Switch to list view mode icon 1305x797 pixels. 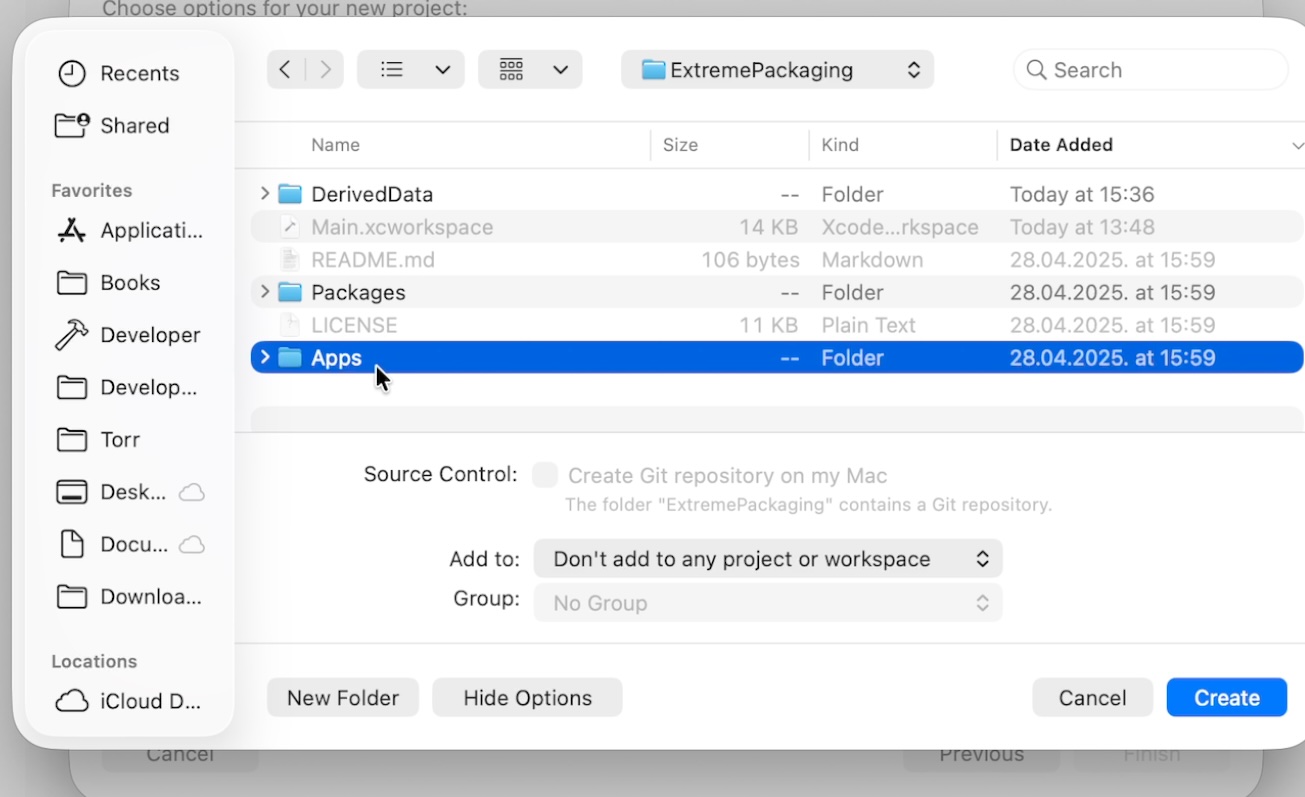[393, 70]
